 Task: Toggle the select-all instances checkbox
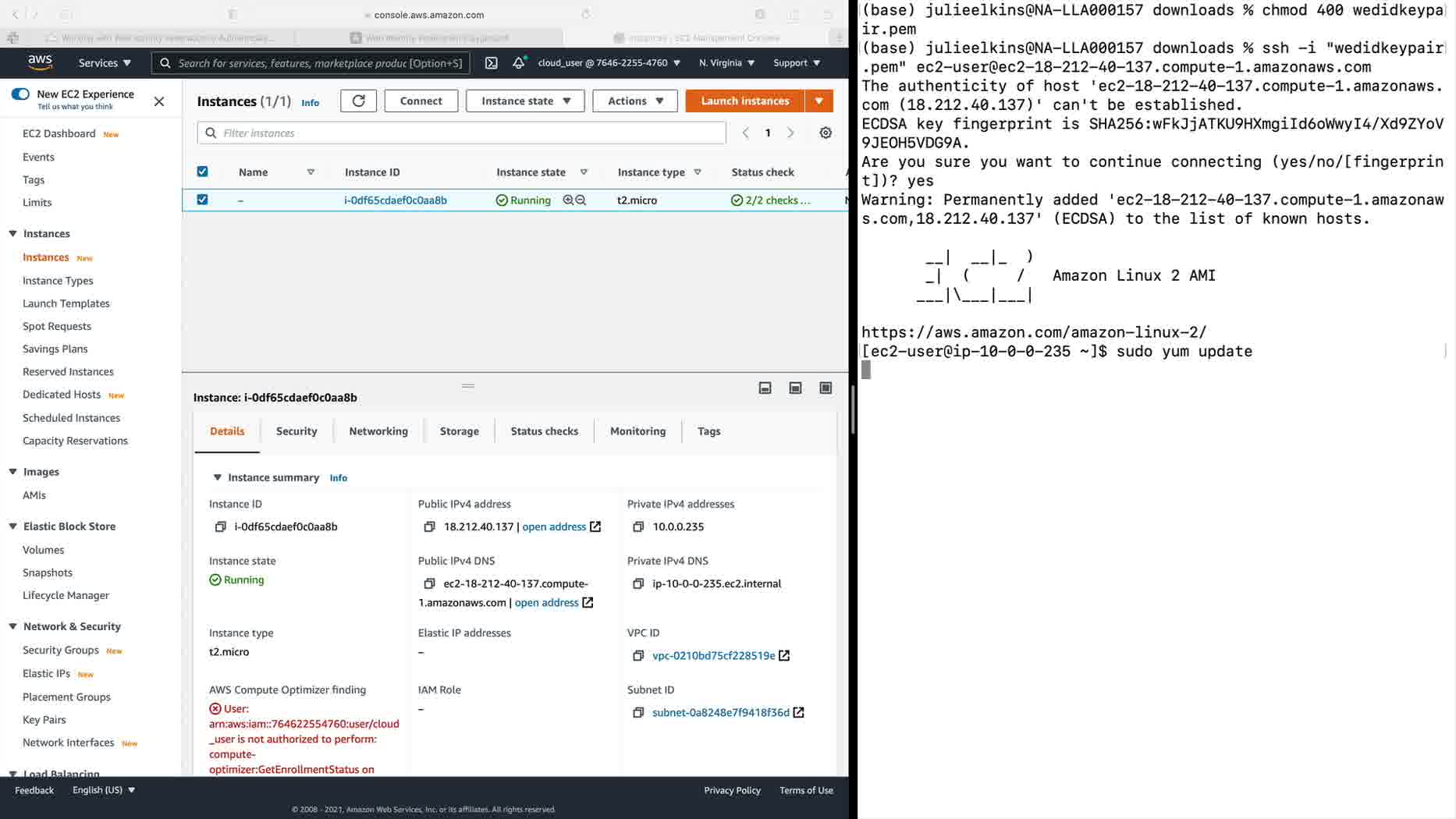point(202,172)
